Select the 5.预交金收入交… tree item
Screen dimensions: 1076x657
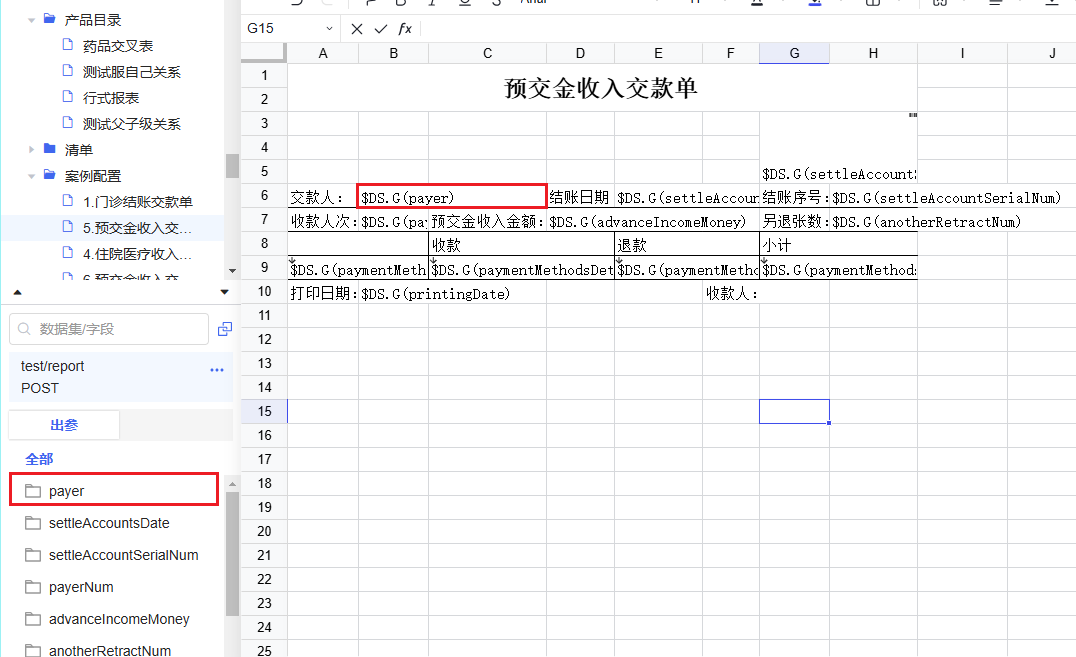pyautogui.click(x=137, y=228)
